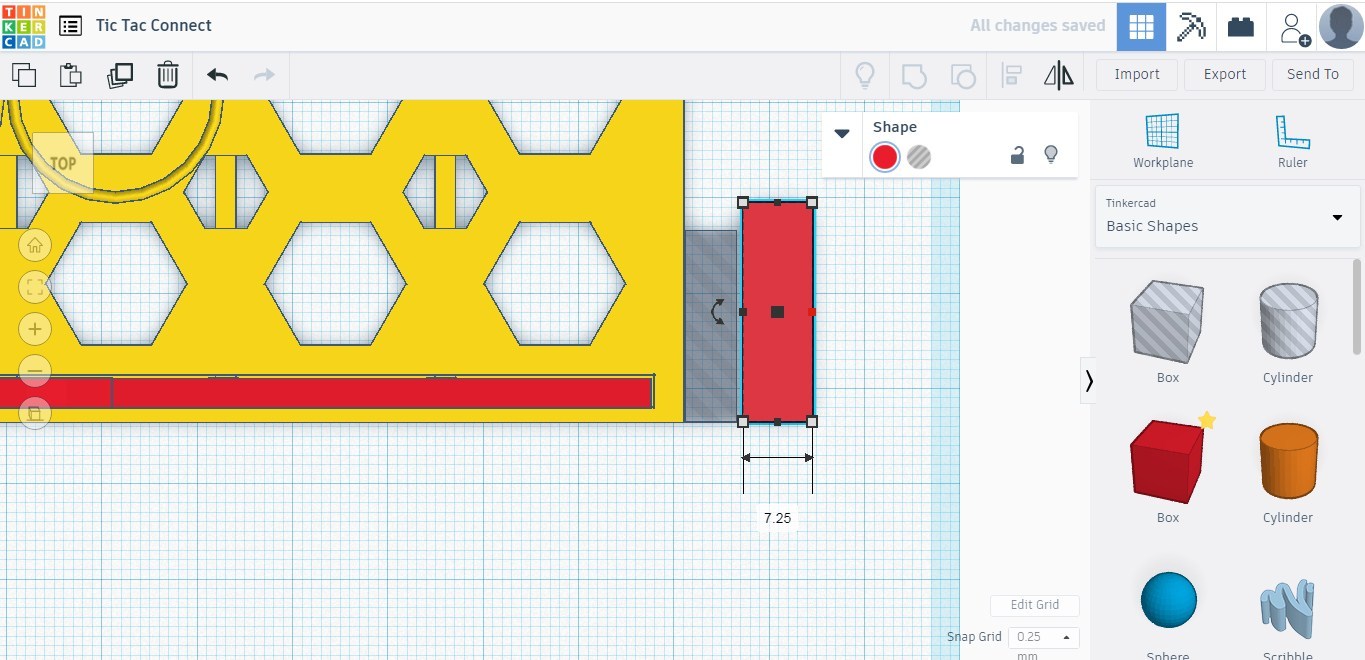Activate the Mirror tool
Image resolution: width=1365 pixels, height=660 pixels.
tap(1058, 75)
